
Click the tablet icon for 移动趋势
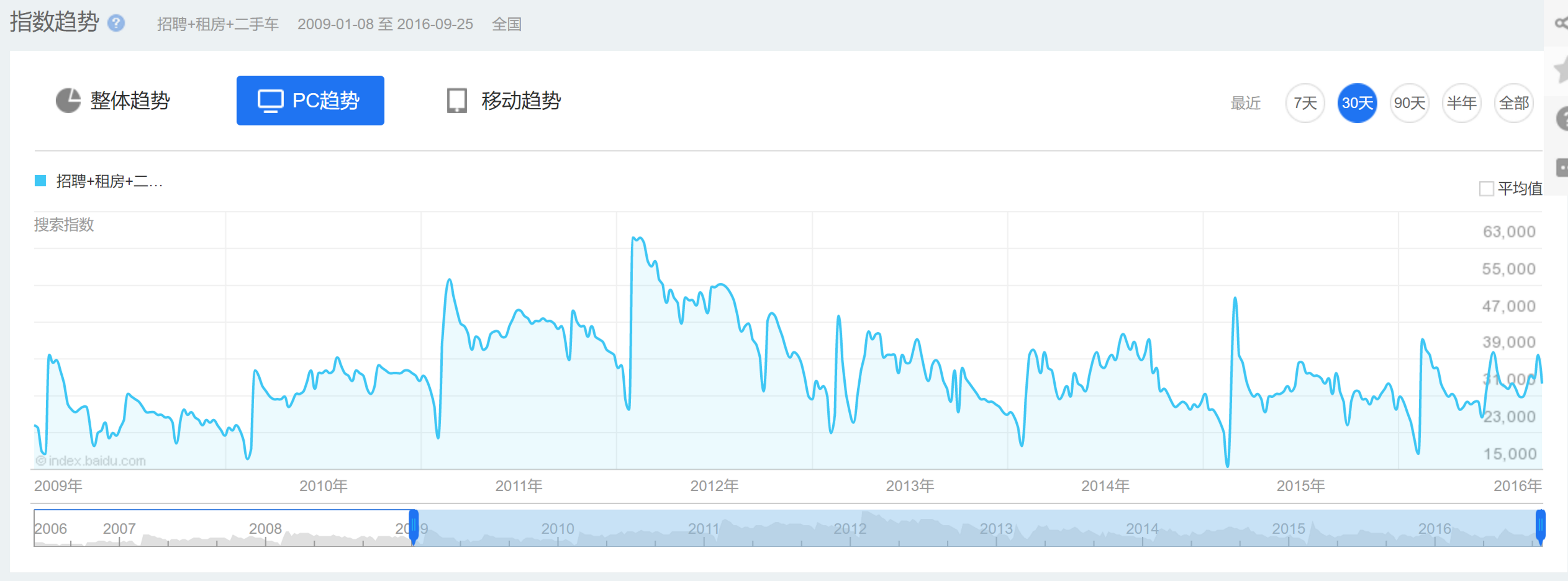tap(456, 101)
